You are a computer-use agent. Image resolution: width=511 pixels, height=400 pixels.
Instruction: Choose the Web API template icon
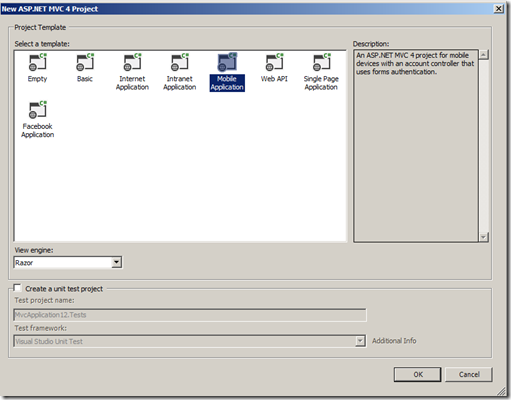pos(274,62)
